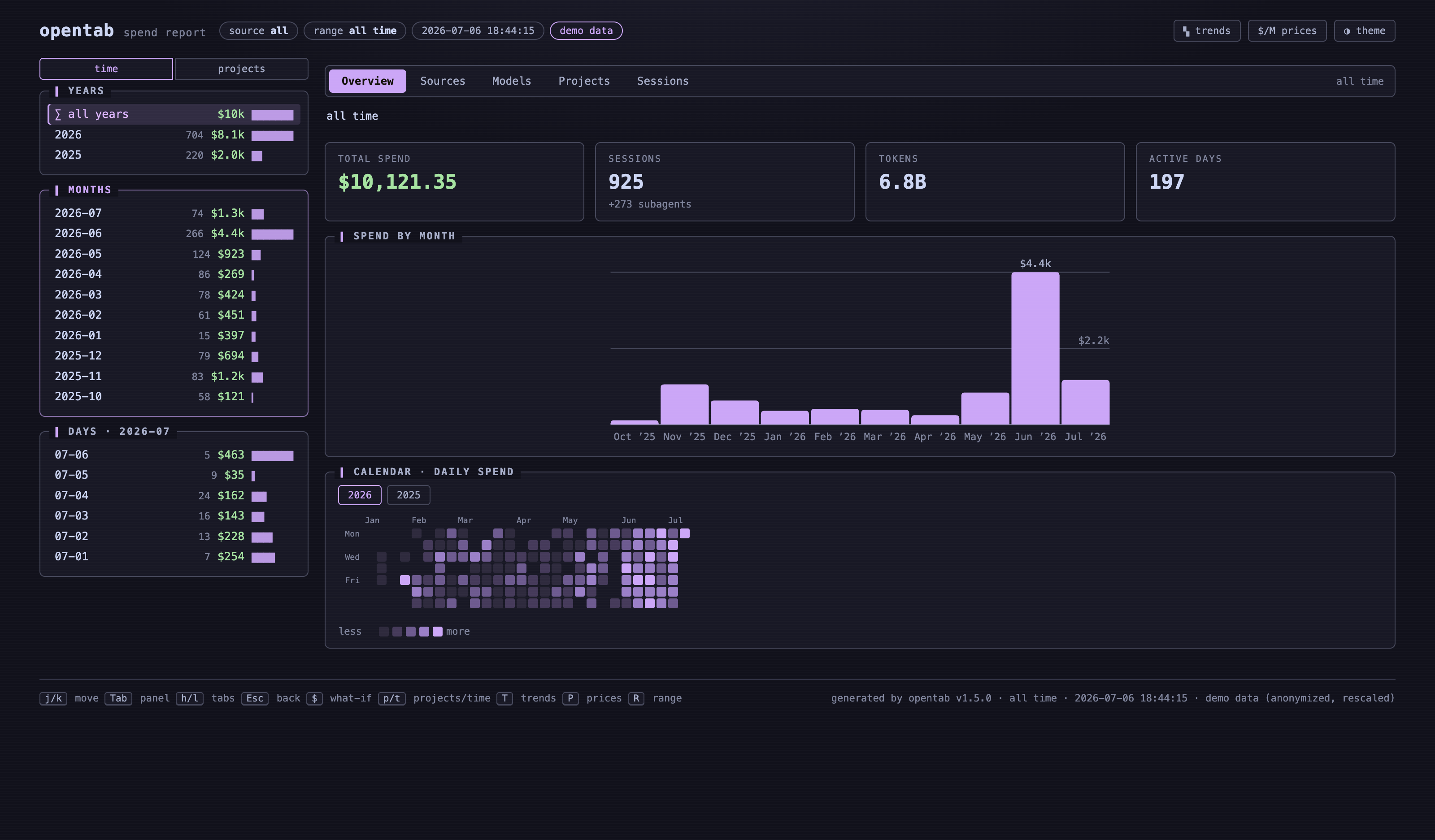
Task: Select month 2026-03 row
Action: 174,295
